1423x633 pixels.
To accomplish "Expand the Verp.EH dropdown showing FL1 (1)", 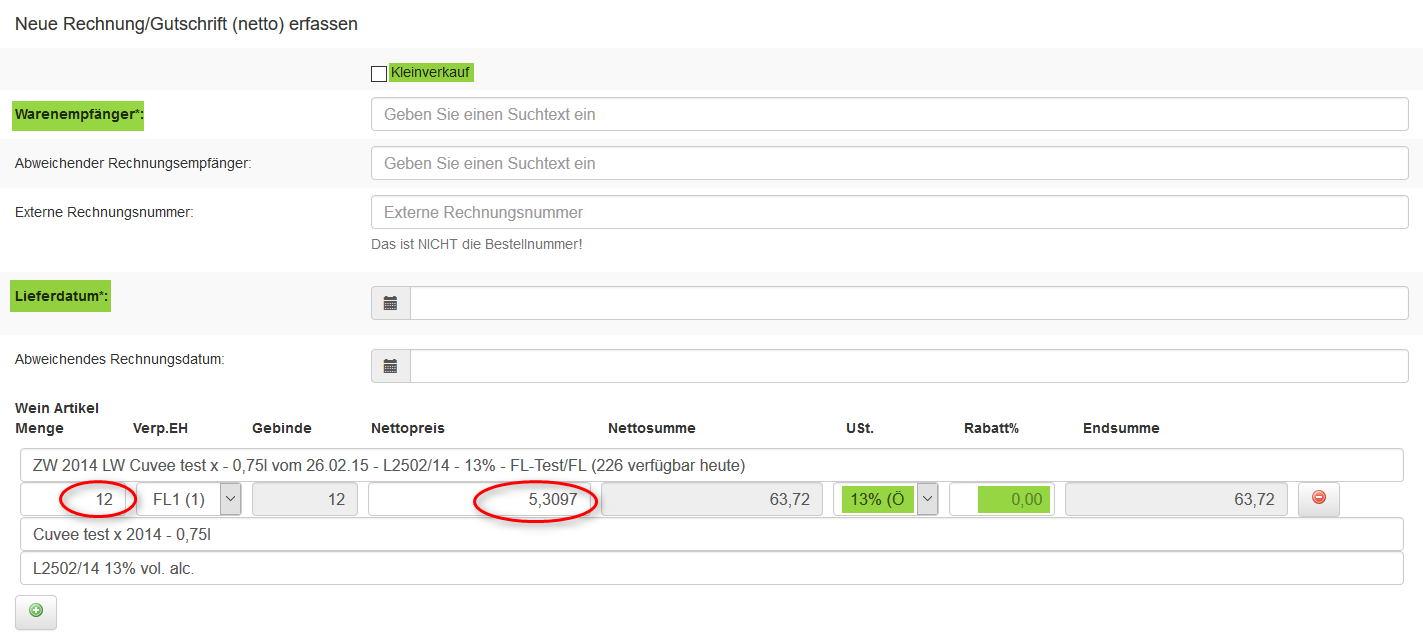I will click(230, 499).
